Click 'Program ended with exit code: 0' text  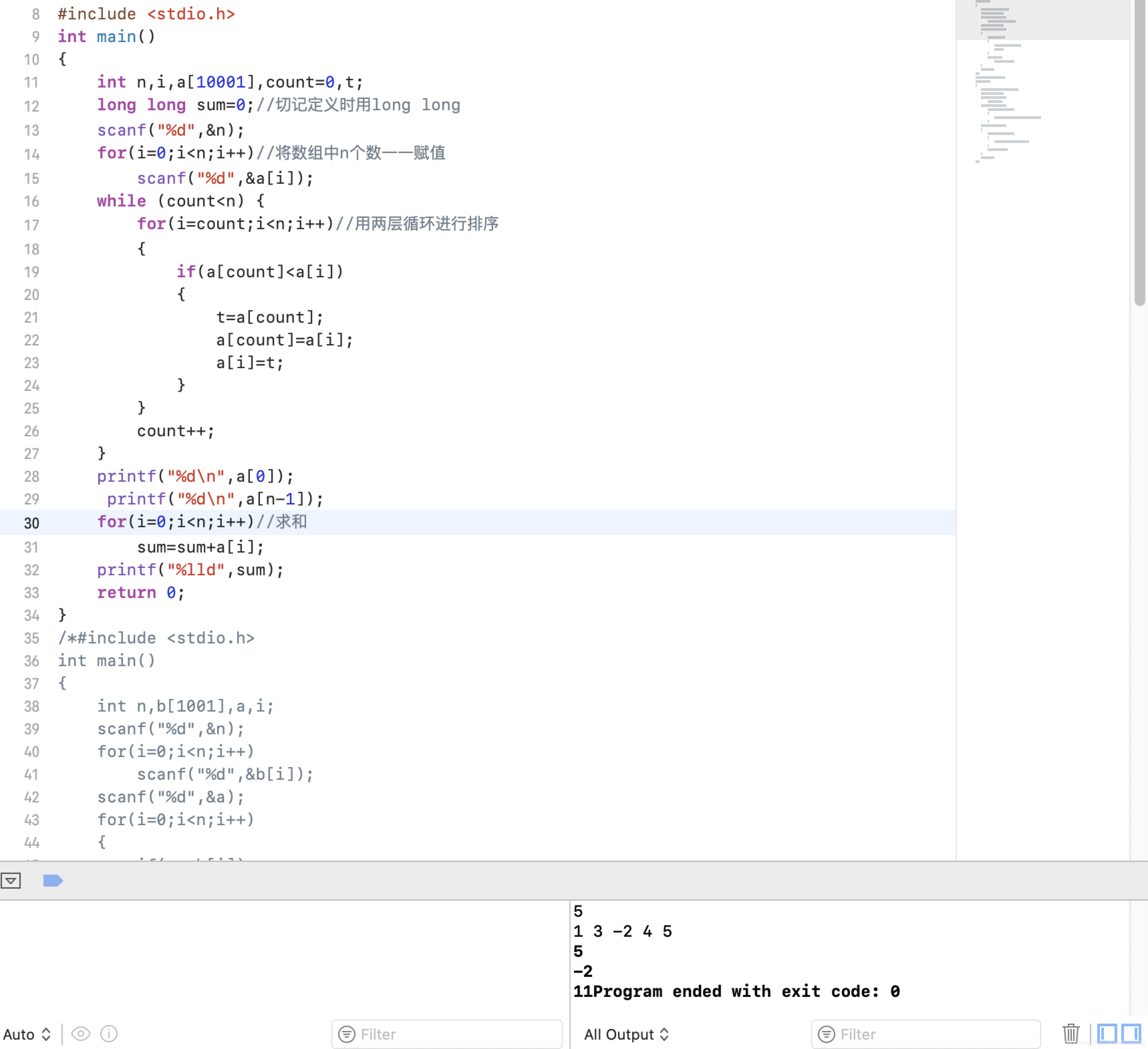point(746,992)
